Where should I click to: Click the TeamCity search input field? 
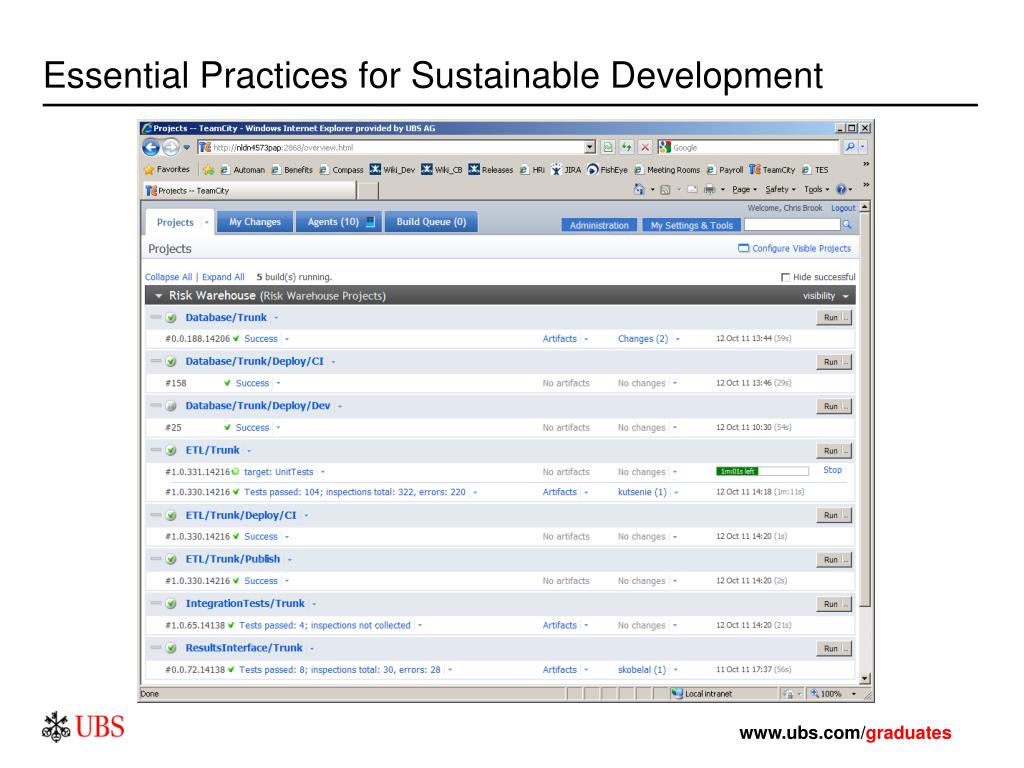pyautogui.click(x=792, y=225)
